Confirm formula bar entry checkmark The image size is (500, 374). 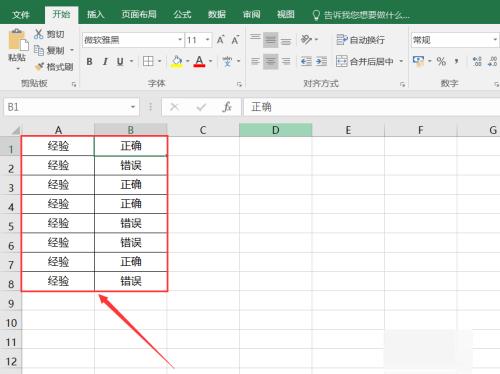(201, 107)
